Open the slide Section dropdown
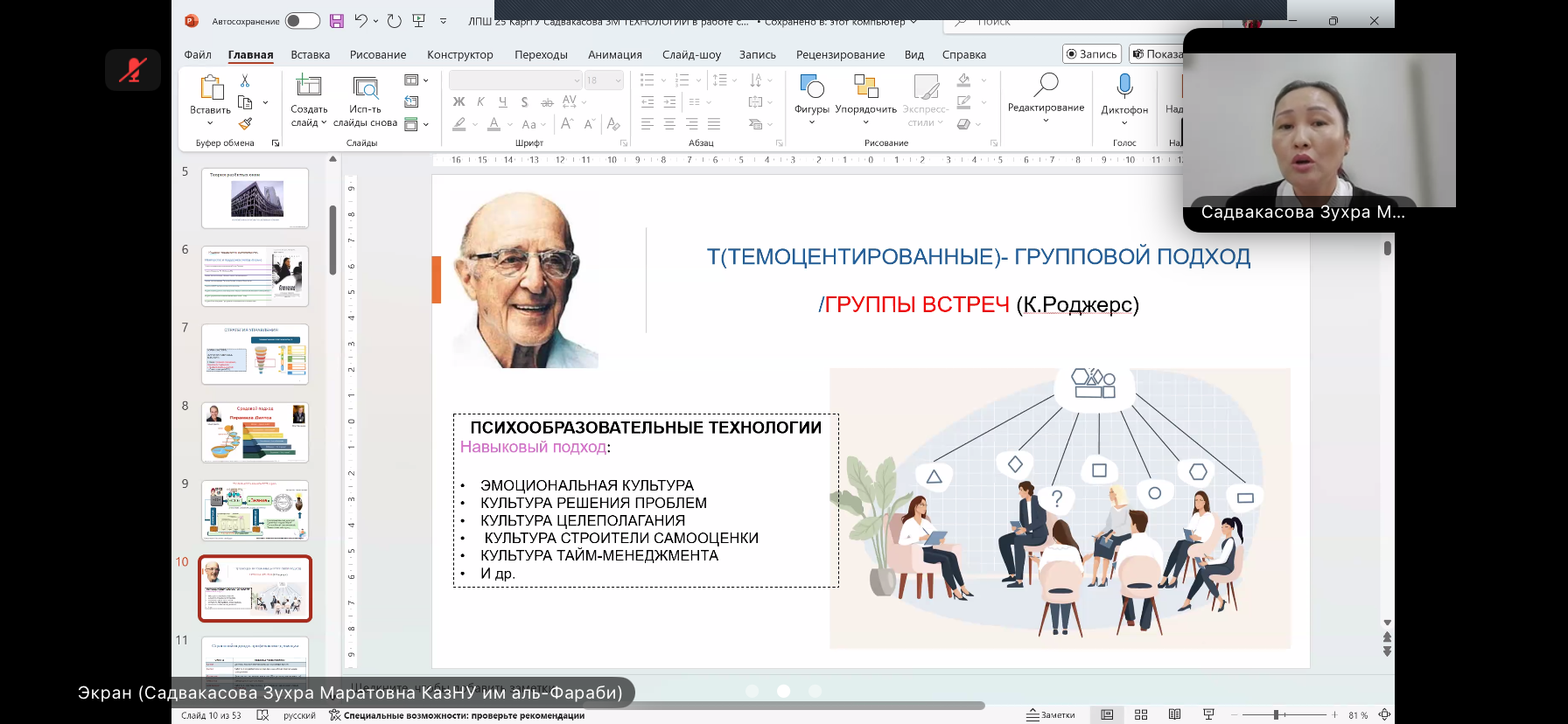The height and width of the screenshot is (724, 1568). click(416, 124)
